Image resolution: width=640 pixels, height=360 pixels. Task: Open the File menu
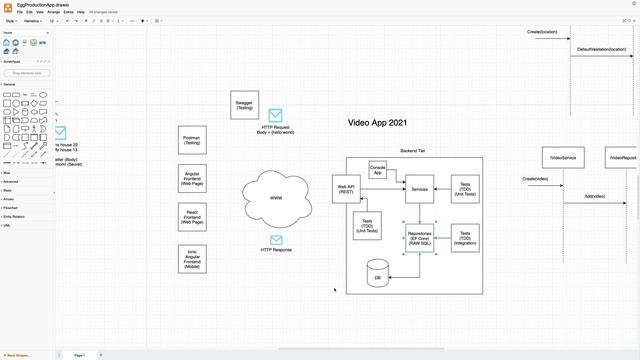tap(20, 12)
